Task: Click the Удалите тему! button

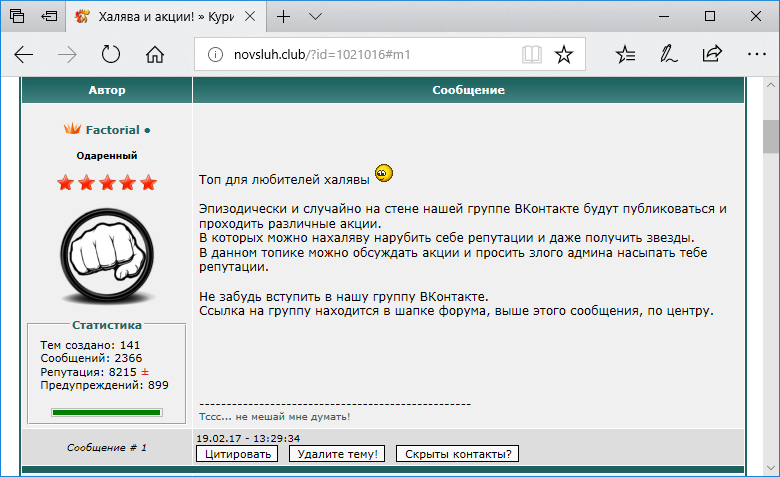Action: tap(336, 454)
